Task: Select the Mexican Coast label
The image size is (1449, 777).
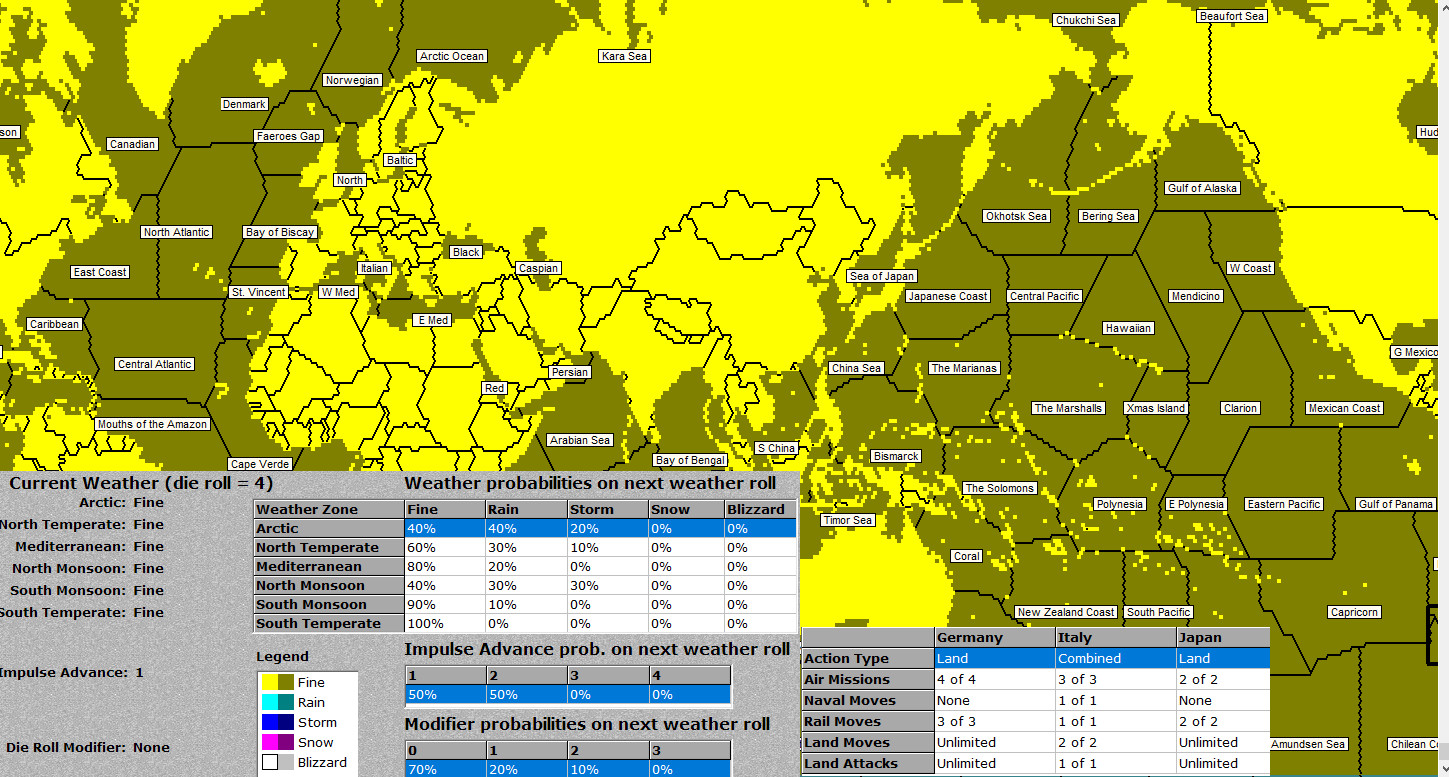Action: coord(1345,408)
